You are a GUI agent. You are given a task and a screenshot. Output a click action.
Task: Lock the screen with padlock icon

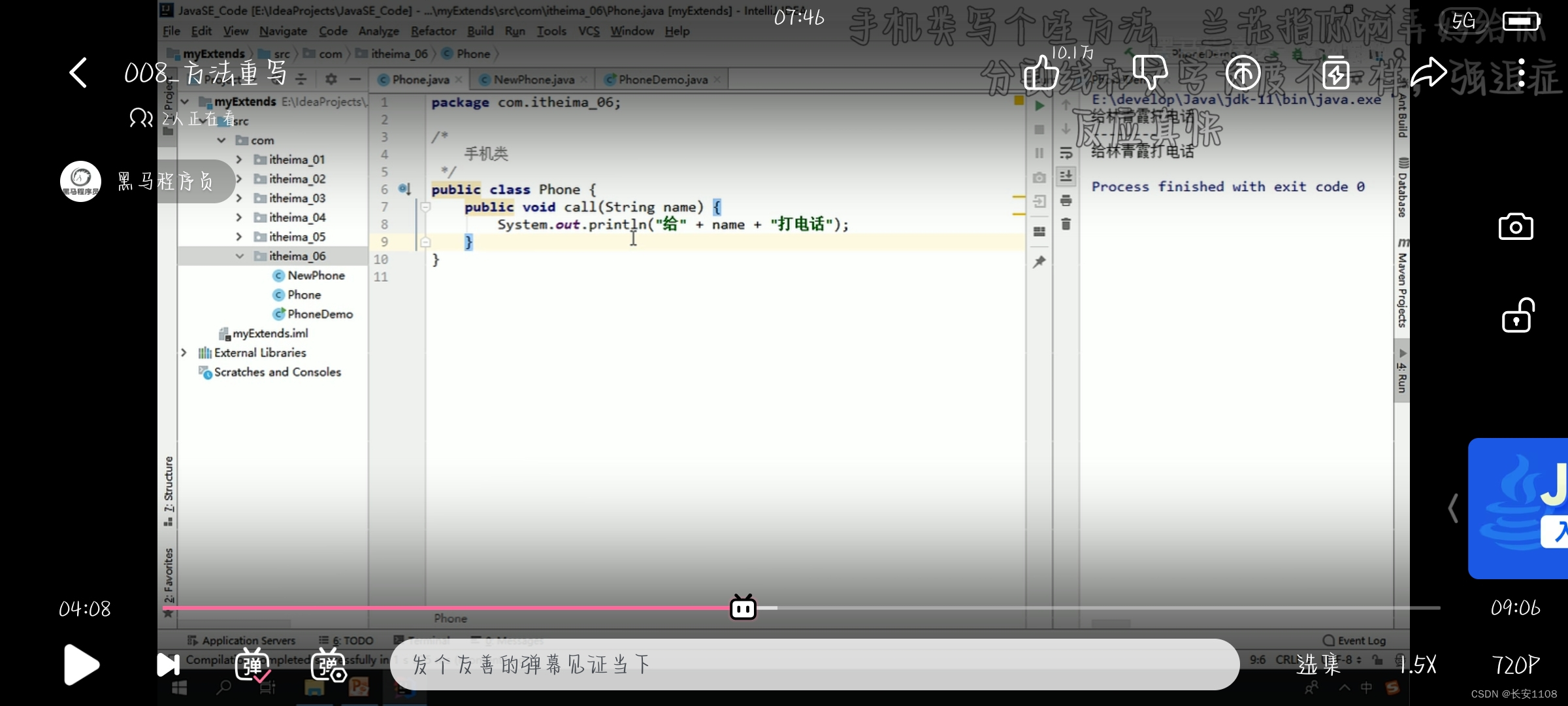(1517, 316)
